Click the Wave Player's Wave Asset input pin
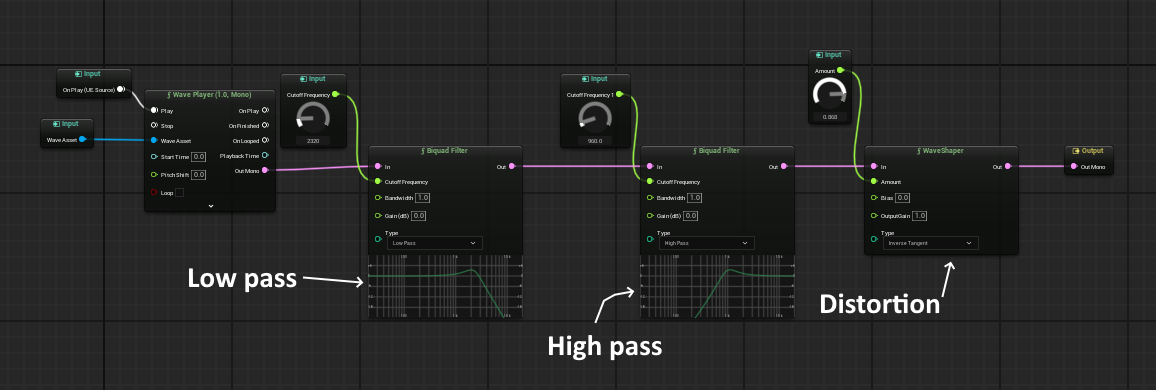Viewport: 1156px width, 390px height. tap(154, 141)
